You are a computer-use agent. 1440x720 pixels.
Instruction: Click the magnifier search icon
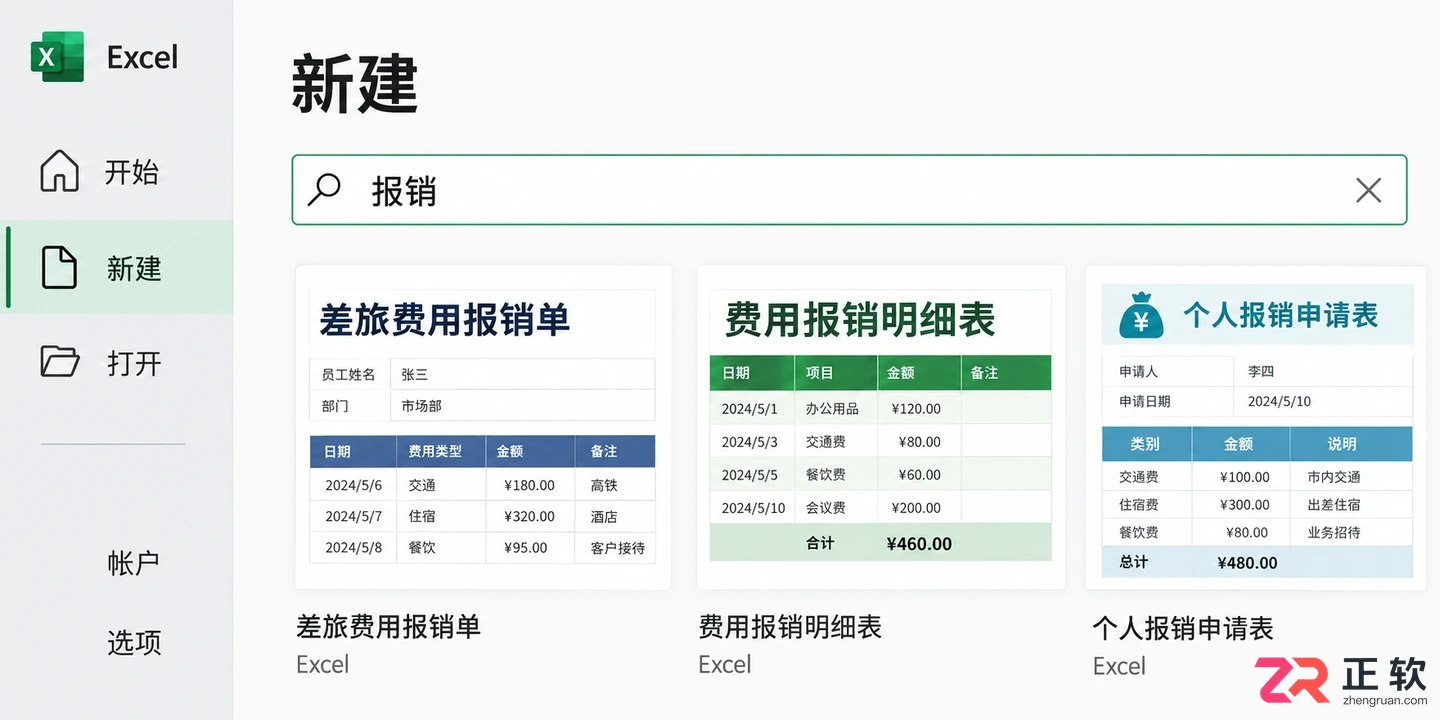324,189
